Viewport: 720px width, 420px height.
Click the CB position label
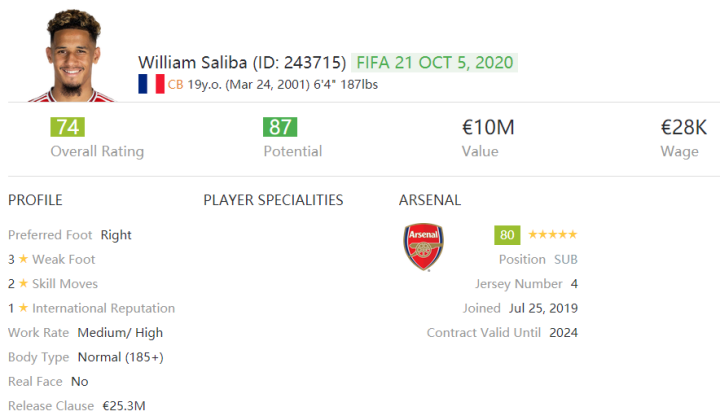[176, 85]
